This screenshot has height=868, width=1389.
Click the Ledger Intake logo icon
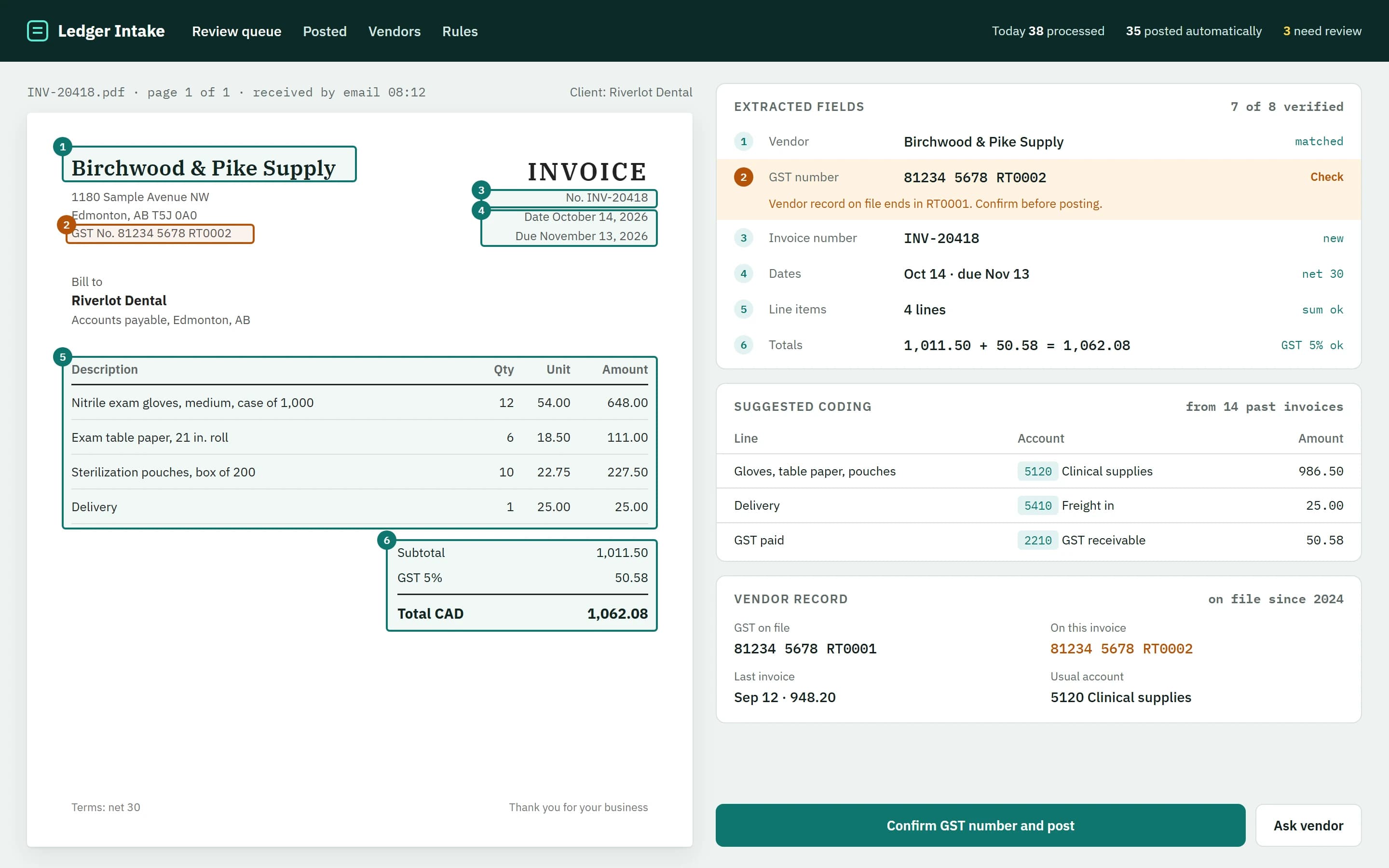pos(37,31)
